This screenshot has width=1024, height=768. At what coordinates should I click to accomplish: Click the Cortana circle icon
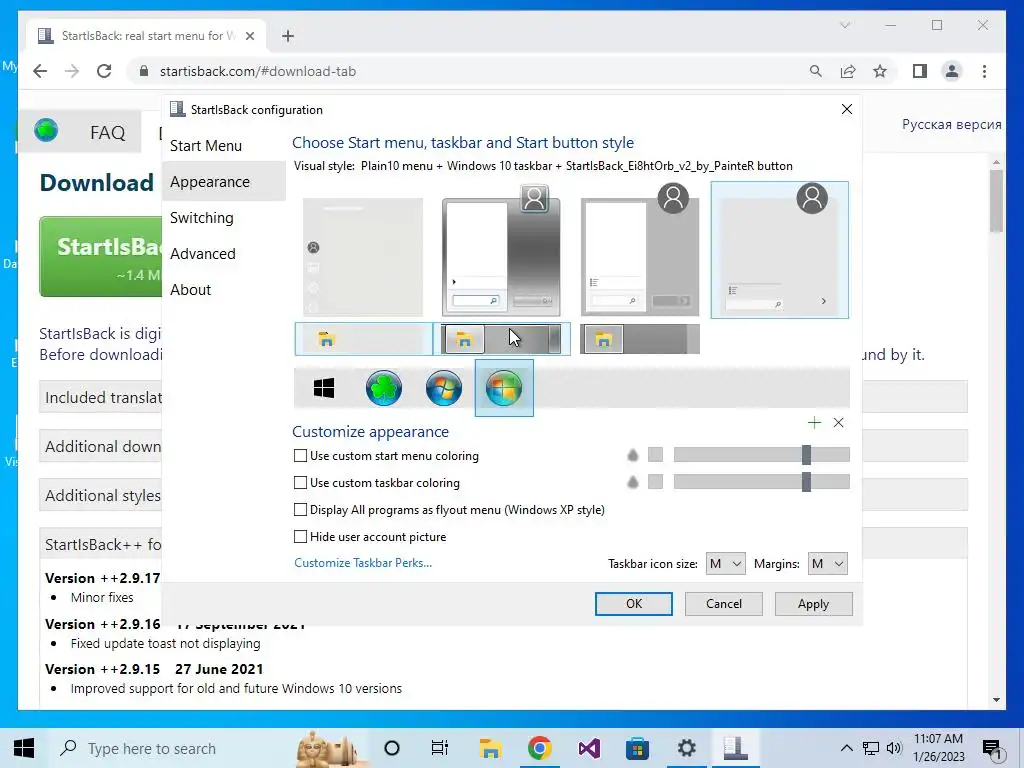pyautogui.click(x=391, y=748)
